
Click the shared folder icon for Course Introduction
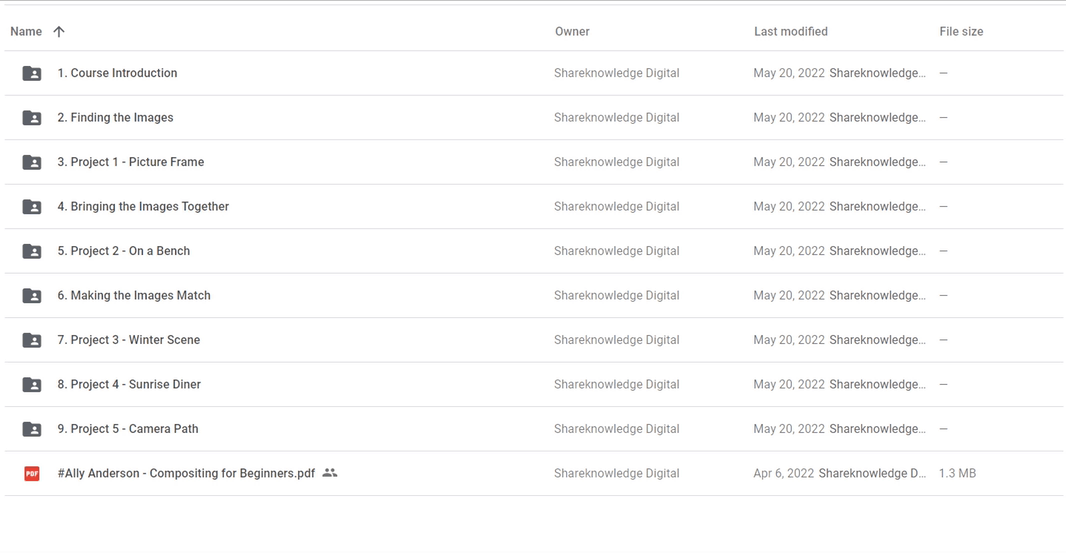tap(32, 73)
